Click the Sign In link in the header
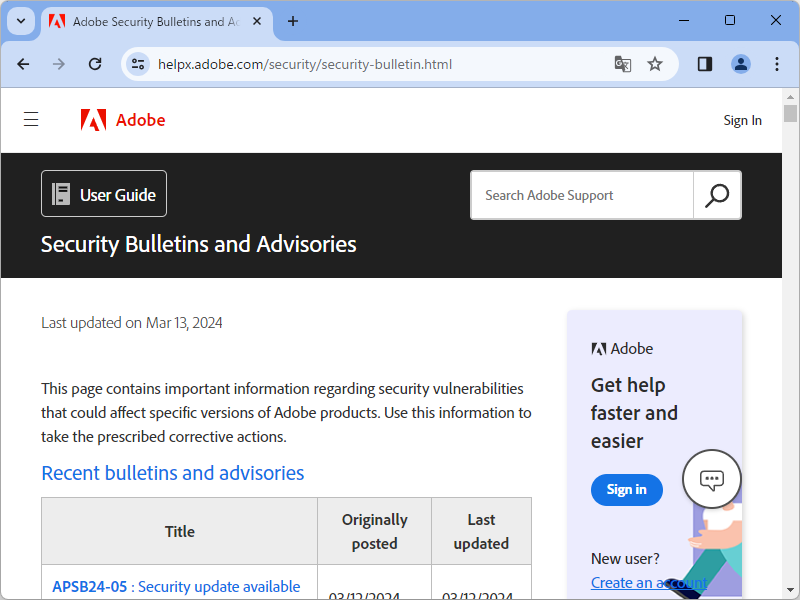 (742, 120)
